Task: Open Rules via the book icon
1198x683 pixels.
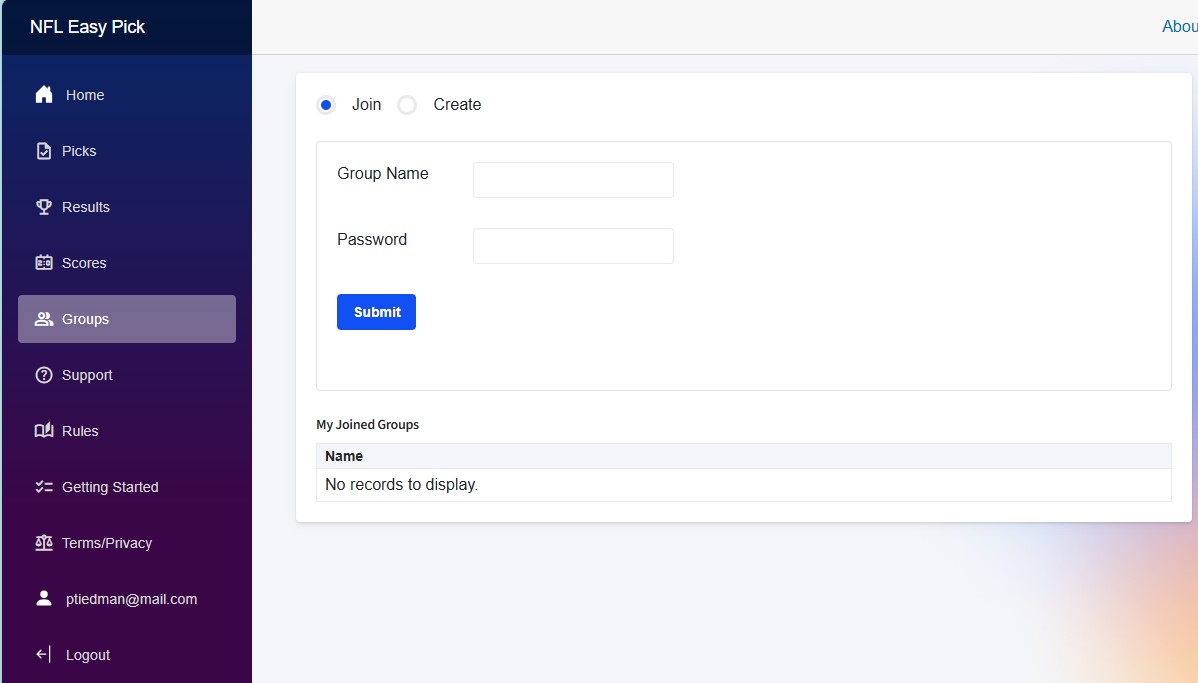Action: (x=44, y=430)
